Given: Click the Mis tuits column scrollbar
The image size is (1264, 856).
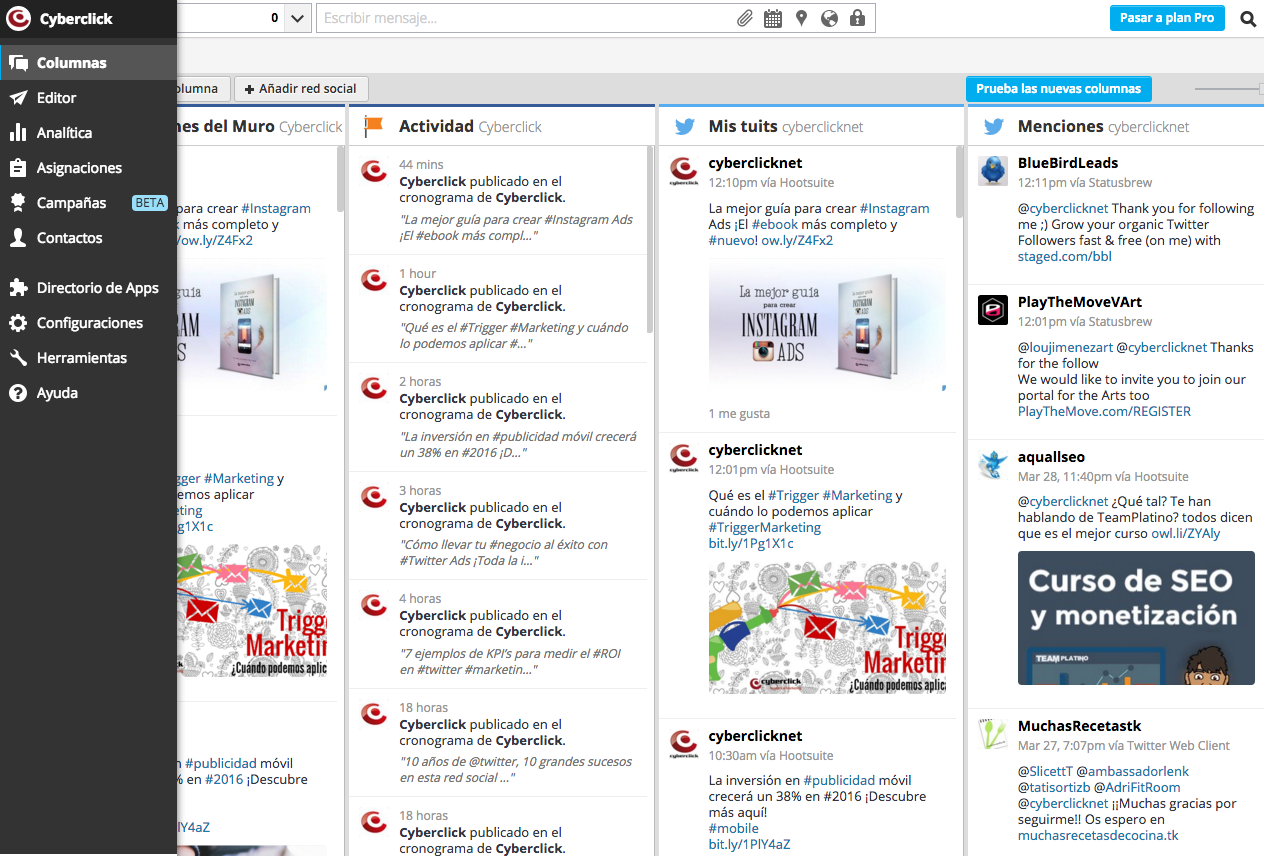Looking at the screenshot, I should [x=960, y=181].
